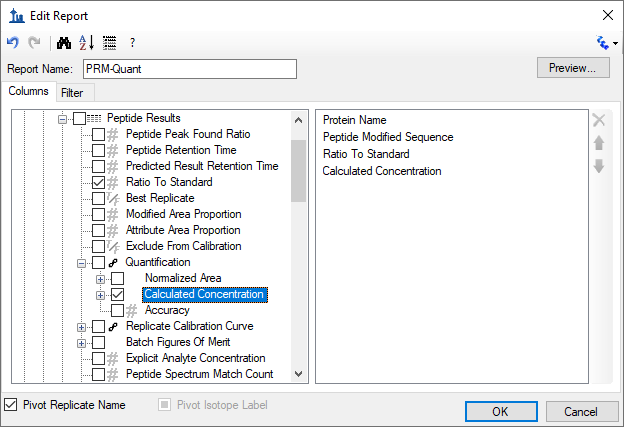The image size is (624, 427).
Task: Check the Accuracy checkbox
Action: tap(117, 310)
